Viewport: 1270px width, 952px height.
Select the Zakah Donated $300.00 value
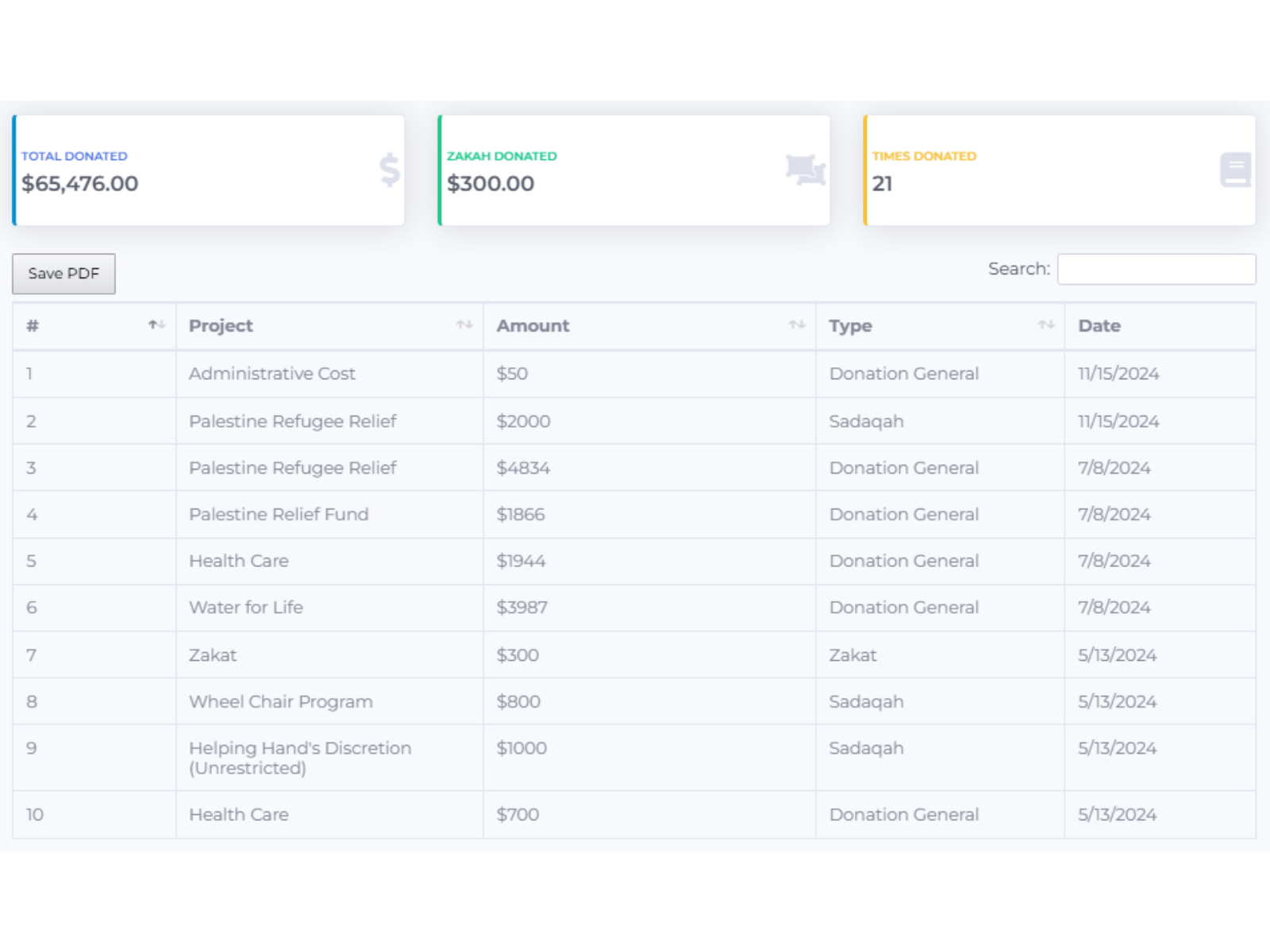coord(491,184)
